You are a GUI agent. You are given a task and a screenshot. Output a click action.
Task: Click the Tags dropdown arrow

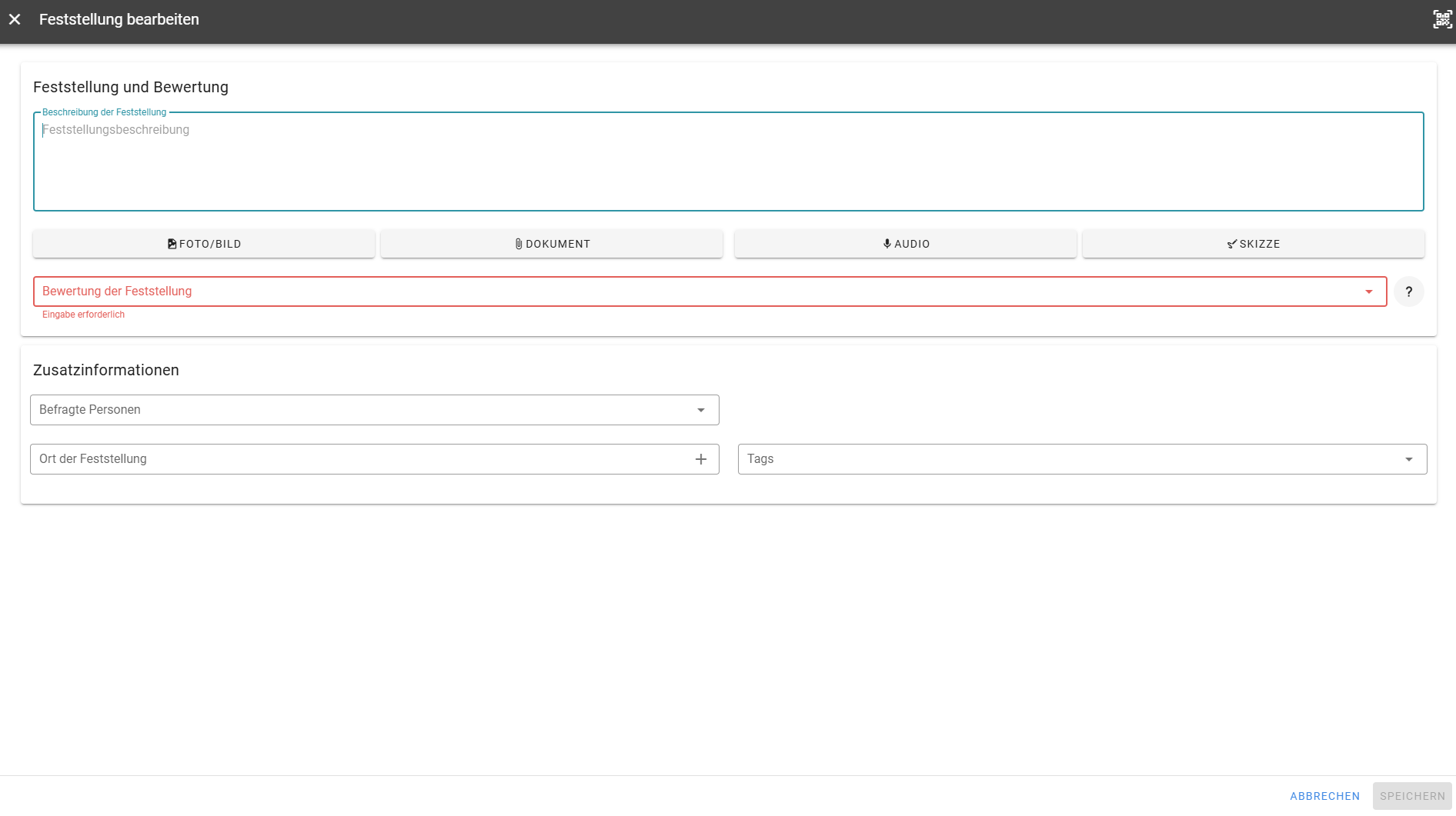1409,459
